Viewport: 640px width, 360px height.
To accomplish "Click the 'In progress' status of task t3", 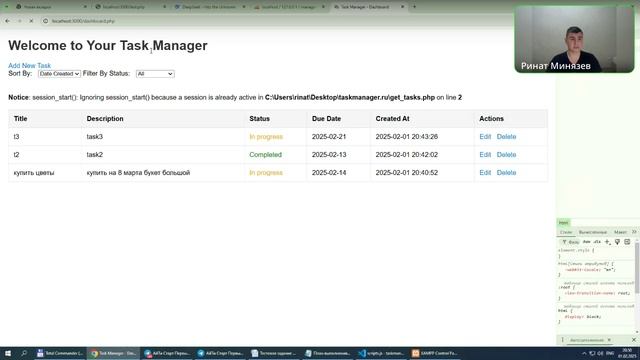I will (266, 137).
